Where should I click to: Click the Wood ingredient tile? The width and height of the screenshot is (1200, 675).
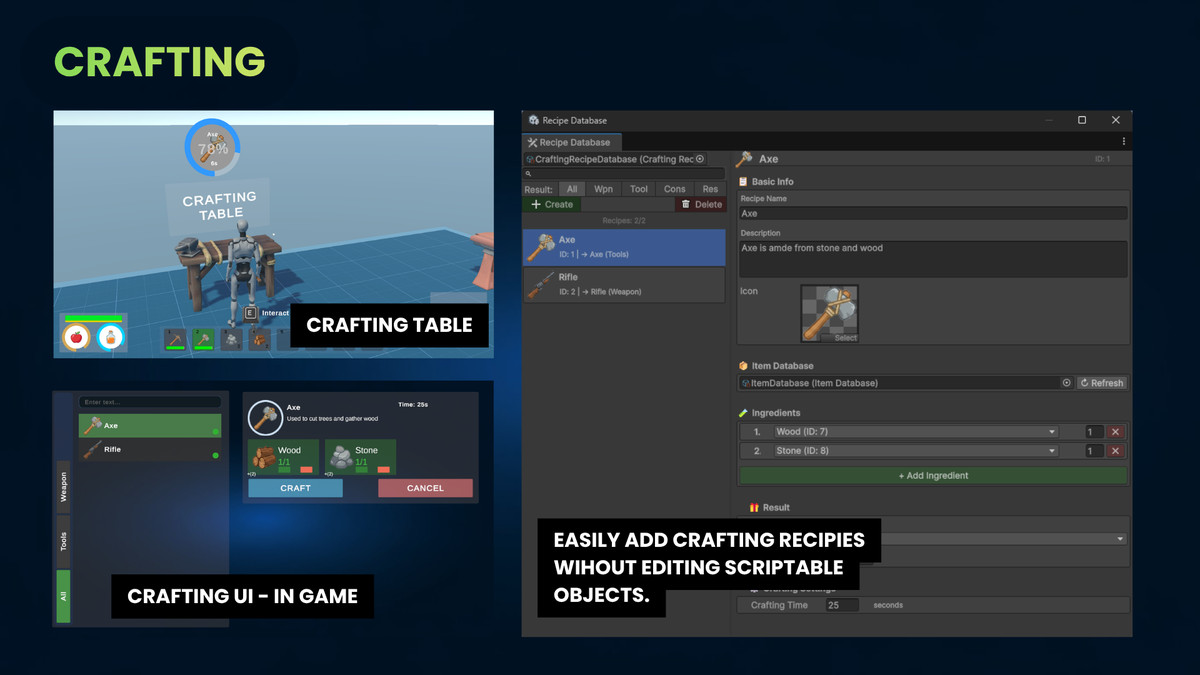click(283, 457)
